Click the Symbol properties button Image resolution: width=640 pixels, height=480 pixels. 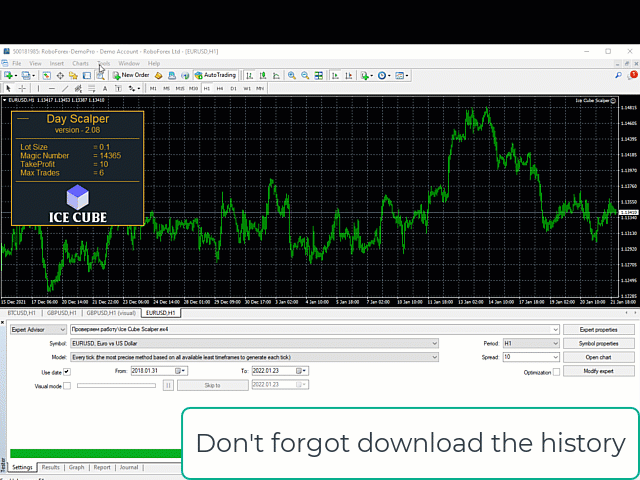click(x=599, y=343)
